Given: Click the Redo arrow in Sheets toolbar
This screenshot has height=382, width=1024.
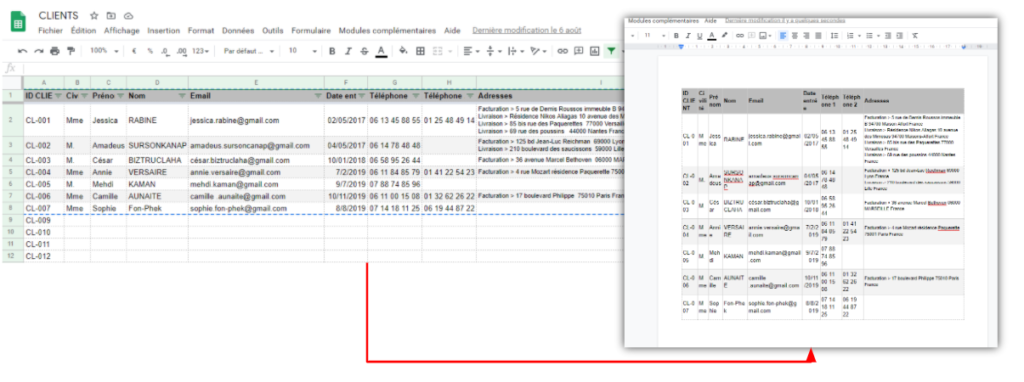Looking at the screenshot, I should [x=38, y=51].
